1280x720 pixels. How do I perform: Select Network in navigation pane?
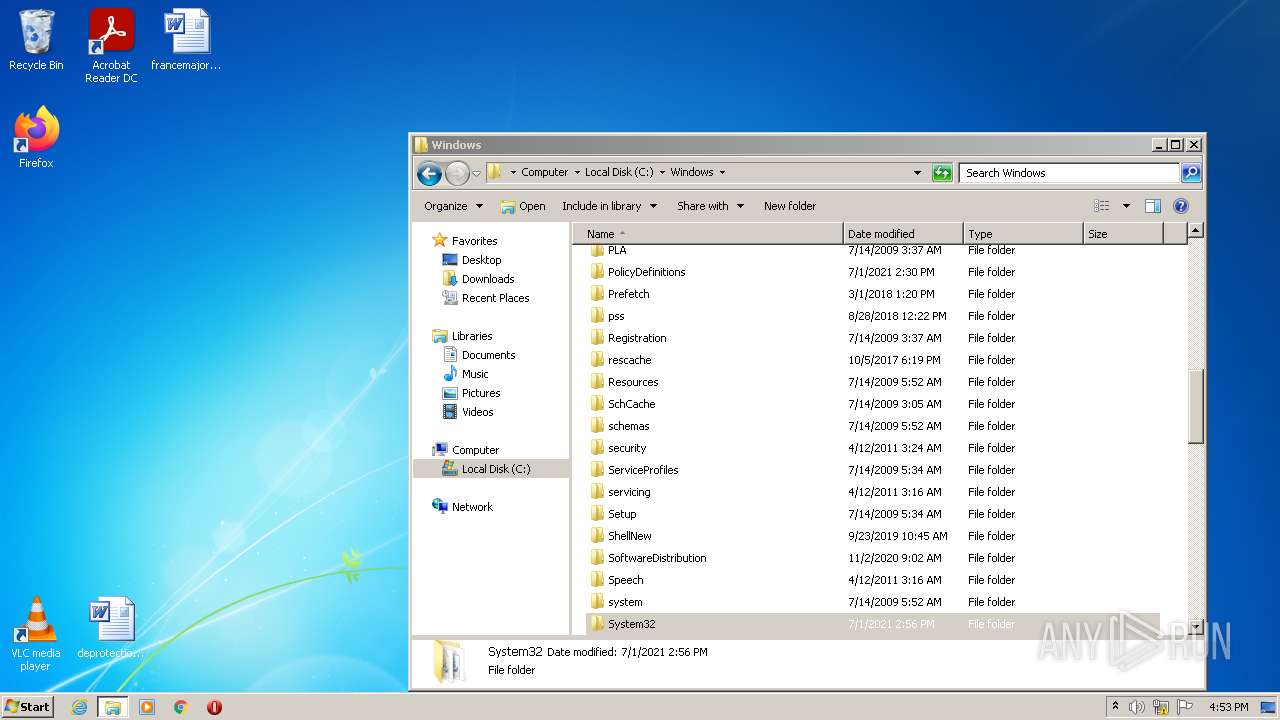(x=472, y=507)
